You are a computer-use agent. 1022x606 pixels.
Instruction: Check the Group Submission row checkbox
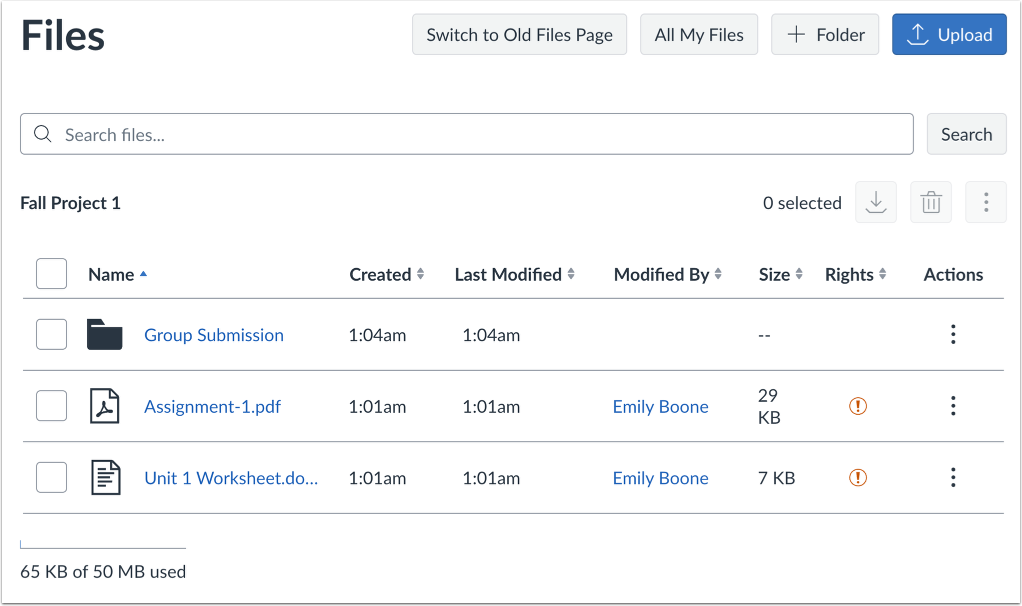(x=51, y=334)
